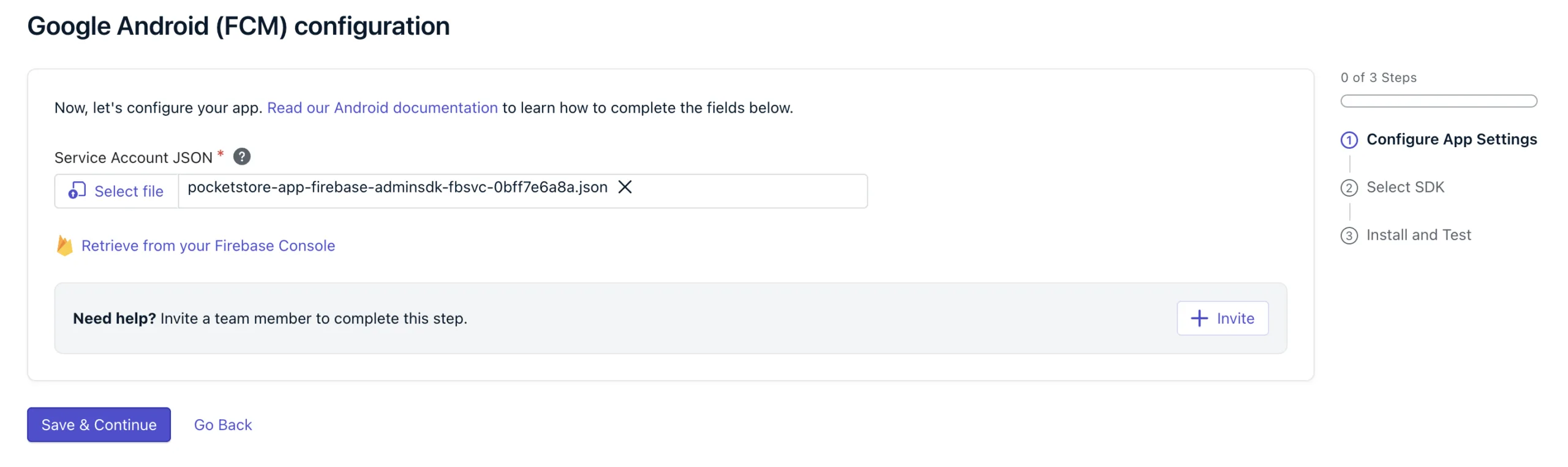This screenshot has height=467, width=1568.
Task: Click step 1 circle icon
Action: [1348, 140]
